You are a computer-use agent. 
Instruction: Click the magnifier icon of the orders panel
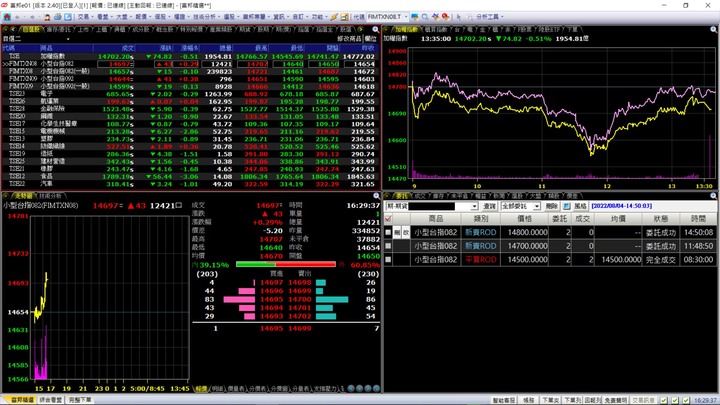[714, 196]
